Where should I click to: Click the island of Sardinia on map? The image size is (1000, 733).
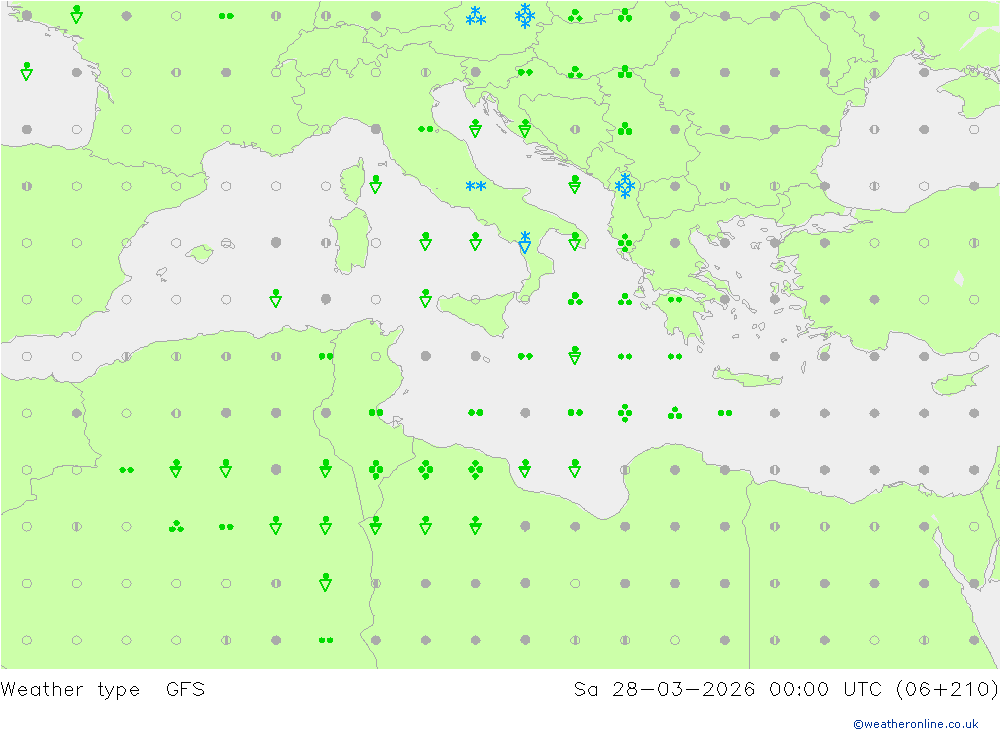(350, 241)
